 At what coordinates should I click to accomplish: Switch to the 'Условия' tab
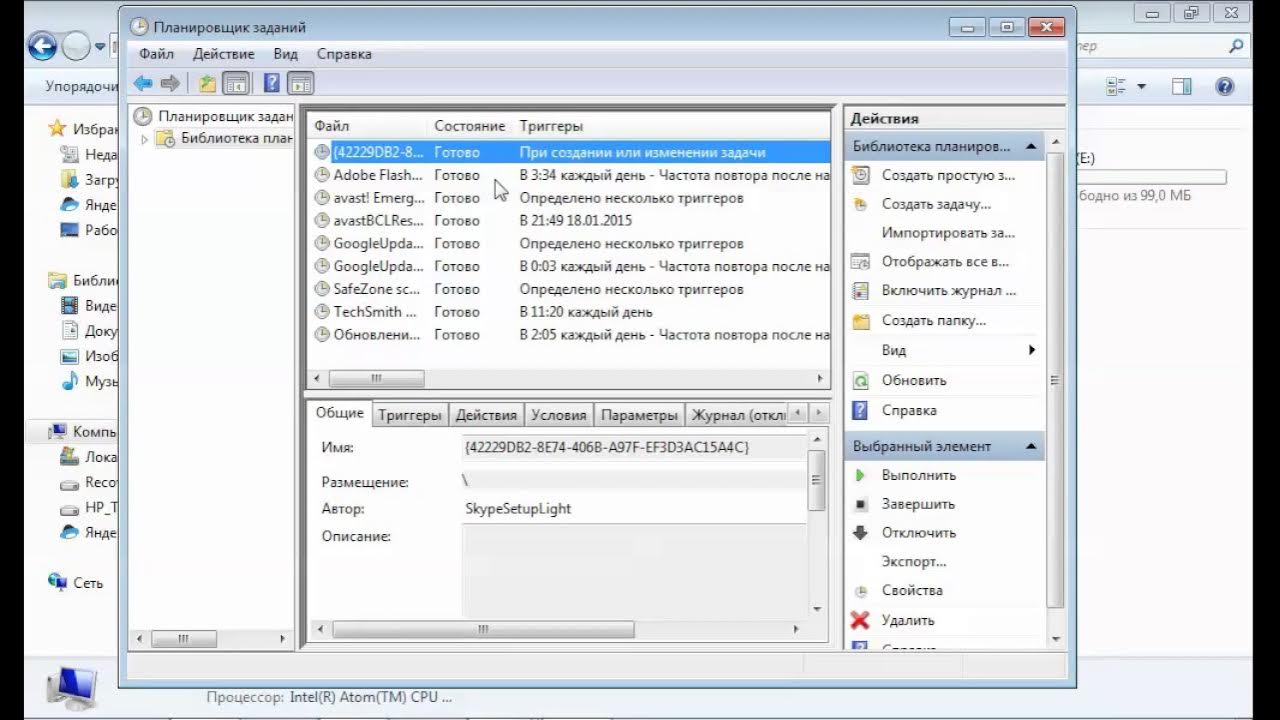[x=558, y=416]
